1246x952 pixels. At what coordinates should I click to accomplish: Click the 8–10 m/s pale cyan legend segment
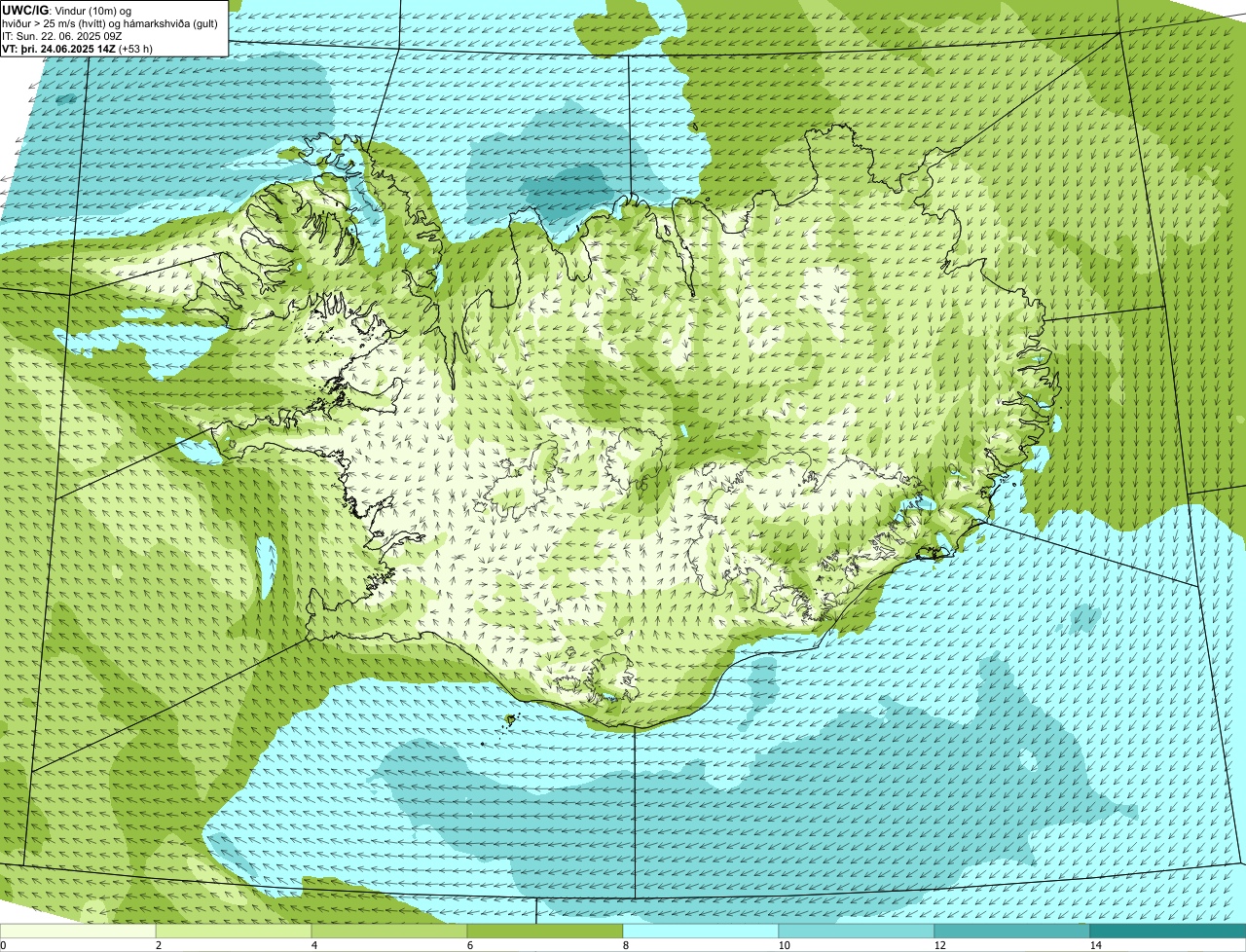[x=701, y=932]
